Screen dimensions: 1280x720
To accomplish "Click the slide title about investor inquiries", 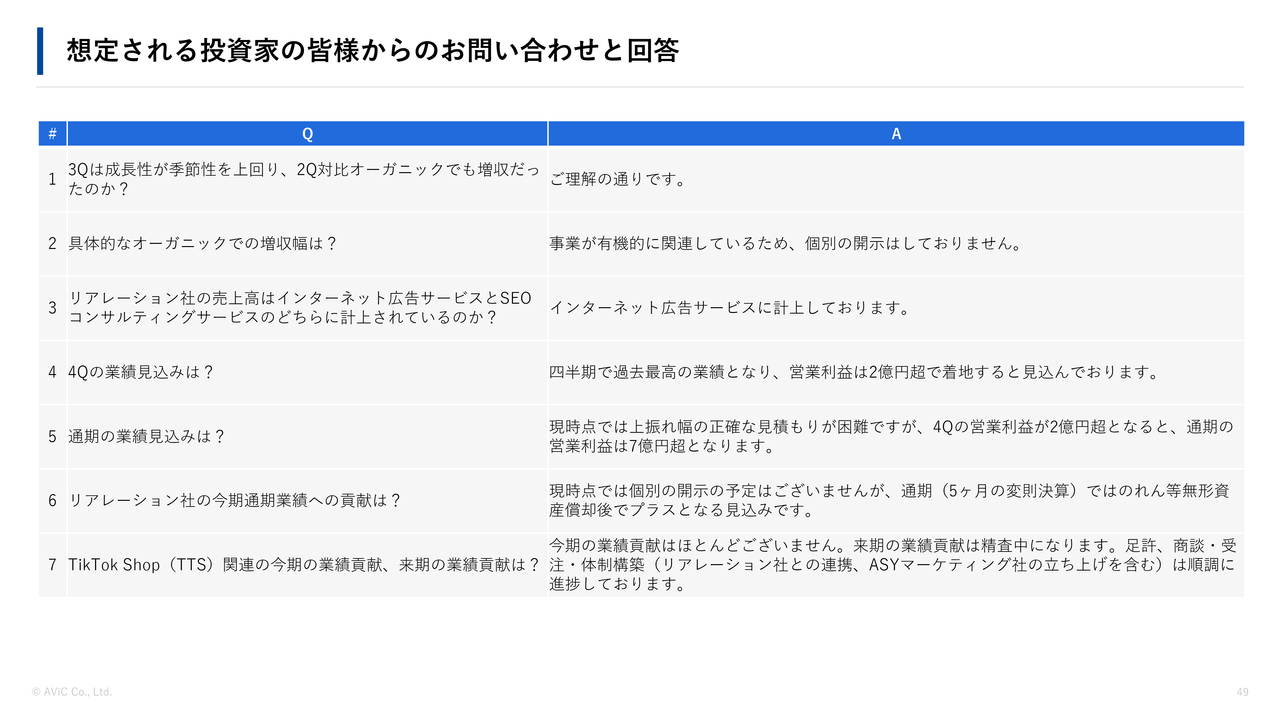I will point(372,51).
